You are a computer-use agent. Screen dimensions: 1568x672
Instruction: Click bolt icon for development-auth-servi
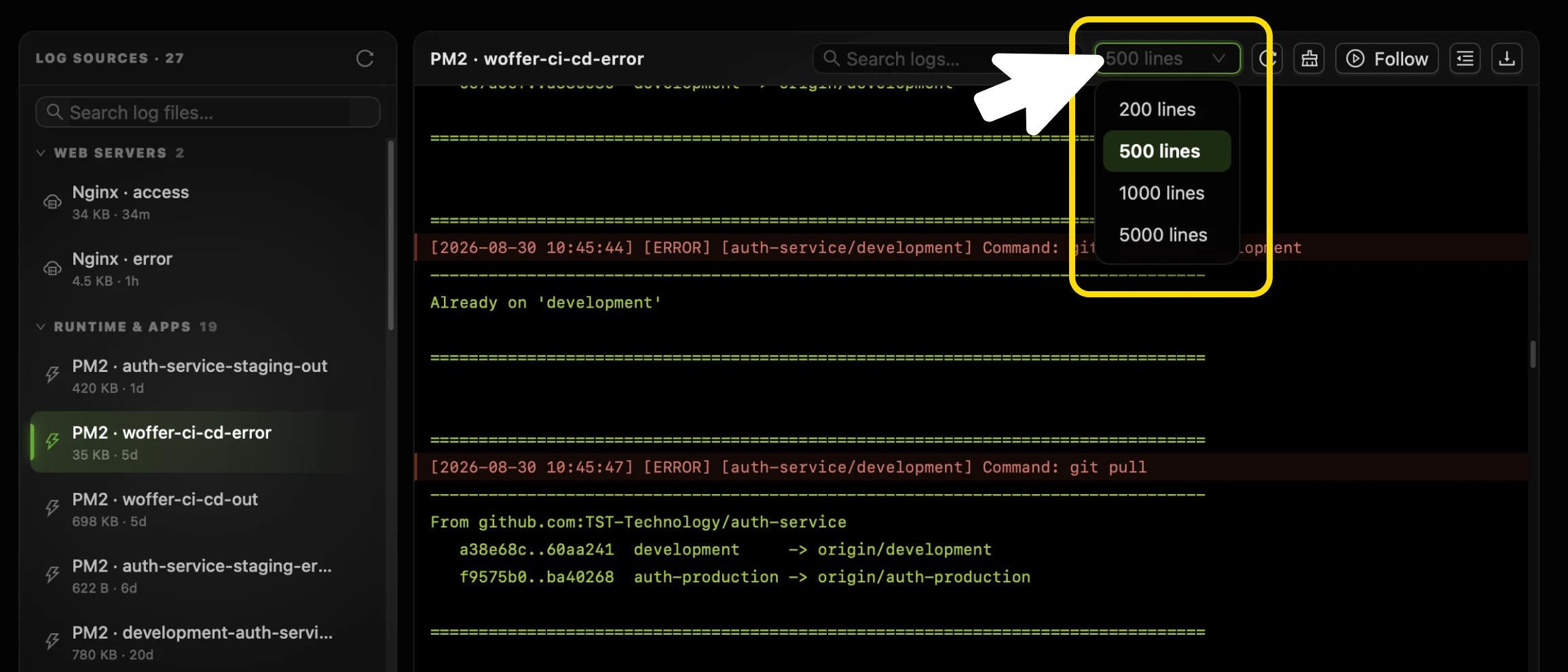click(x=52, y=641)
